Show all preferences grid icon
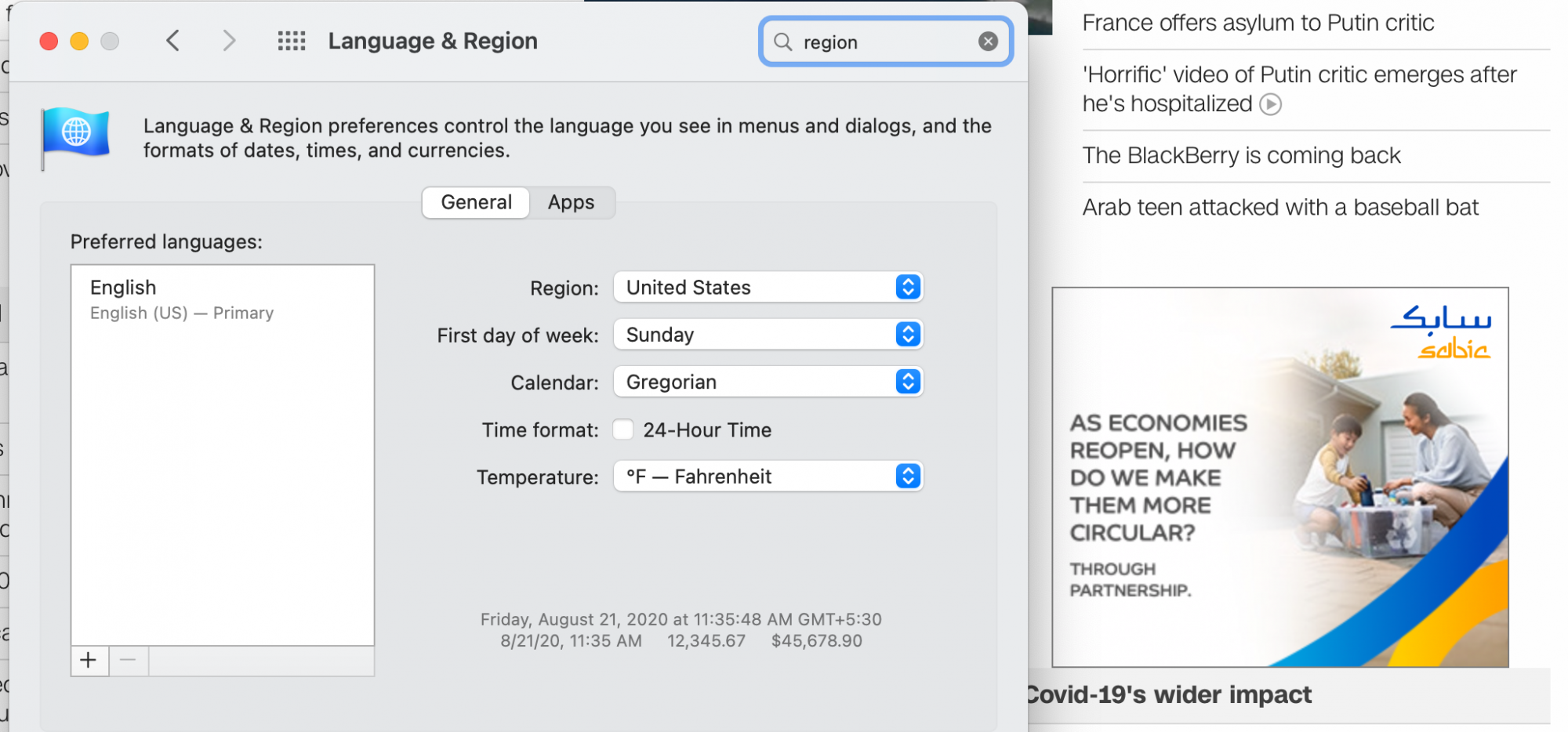1568x732 pixels. click(x=292, y=41)
